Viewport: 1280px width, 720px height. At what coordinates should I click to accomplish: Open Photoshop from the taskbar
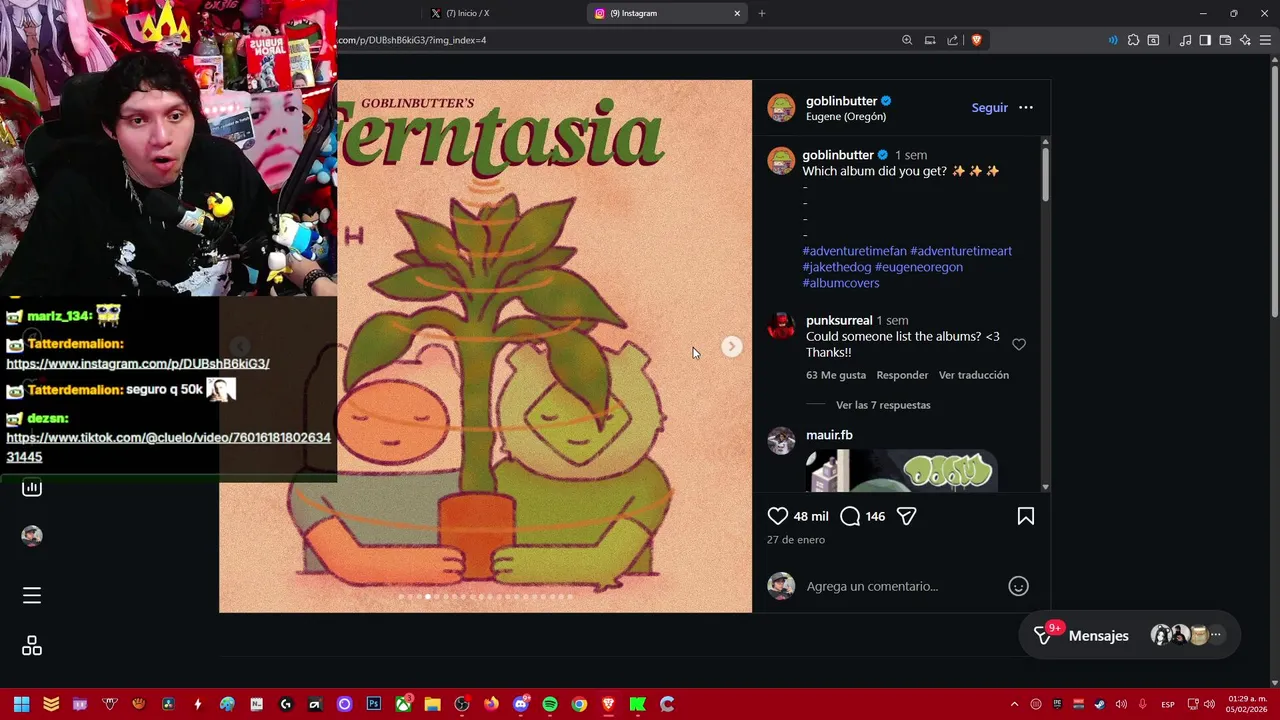click(x=374, y=704)
